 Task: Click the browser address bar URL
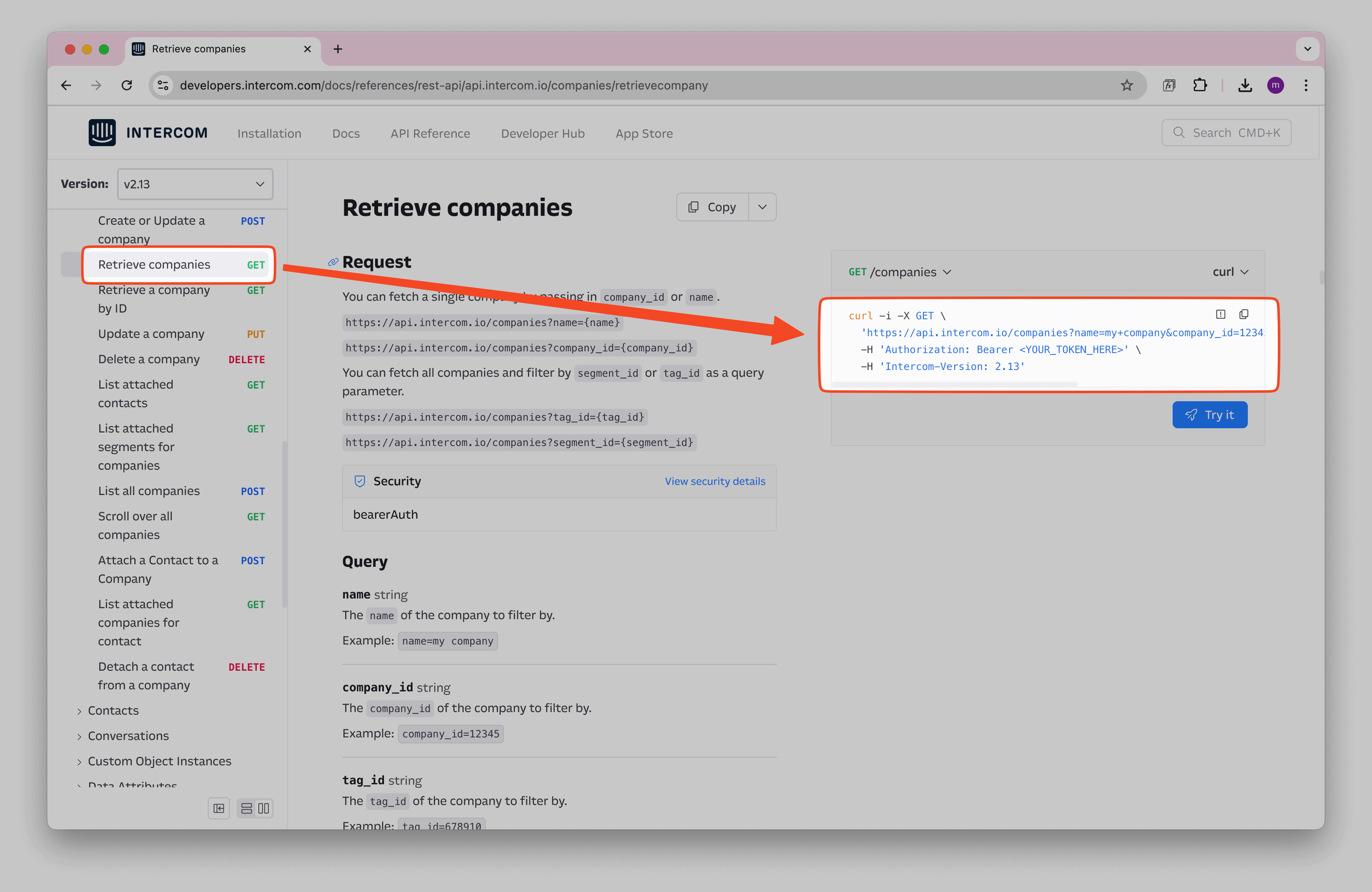(444, 85)
